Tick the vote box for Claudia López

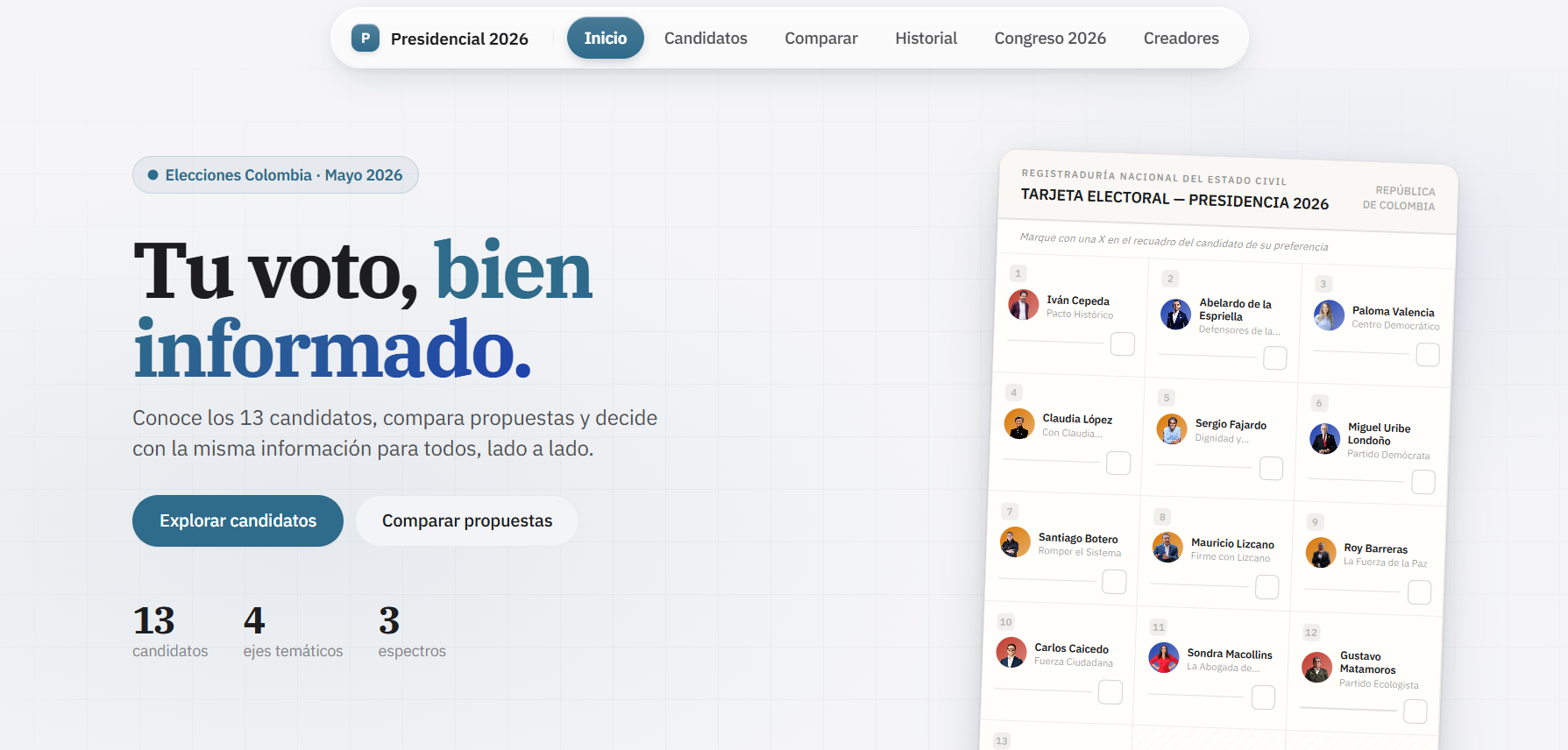(x=1118, y=463)
